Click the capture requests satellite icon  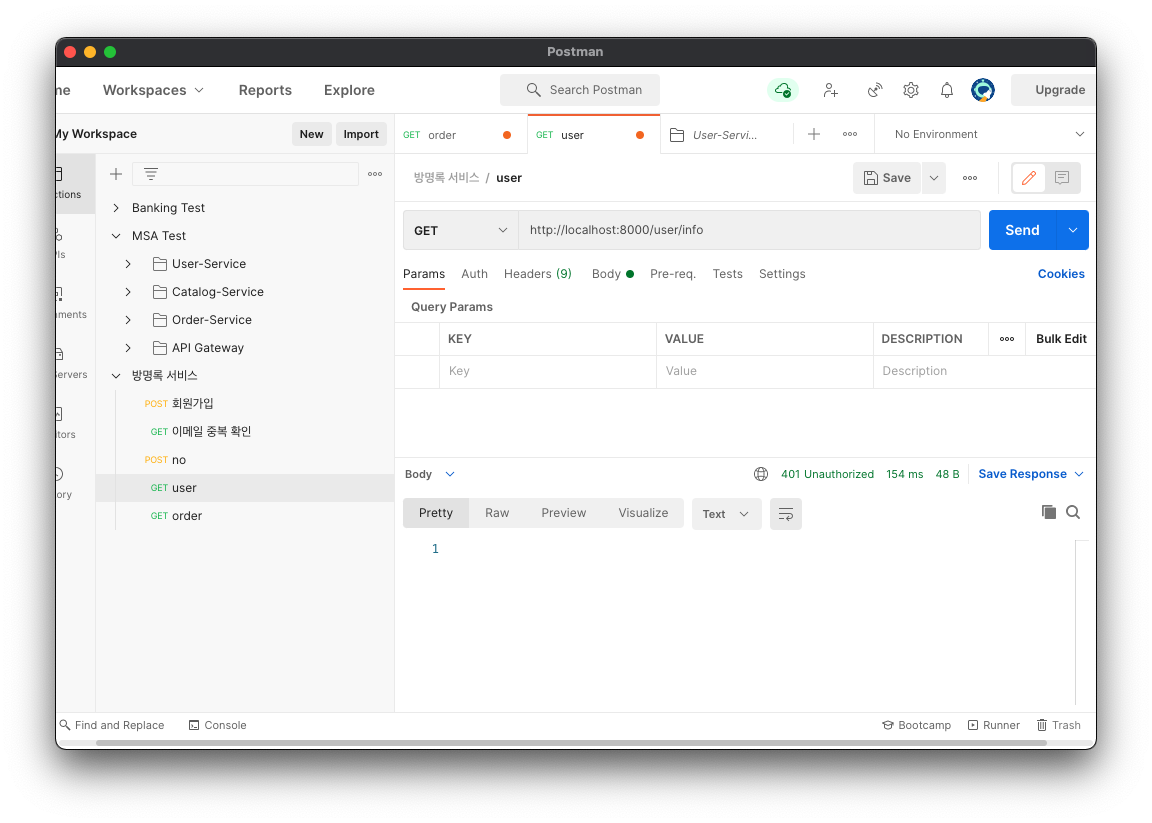pyautogui.click(x=874, y=90)
